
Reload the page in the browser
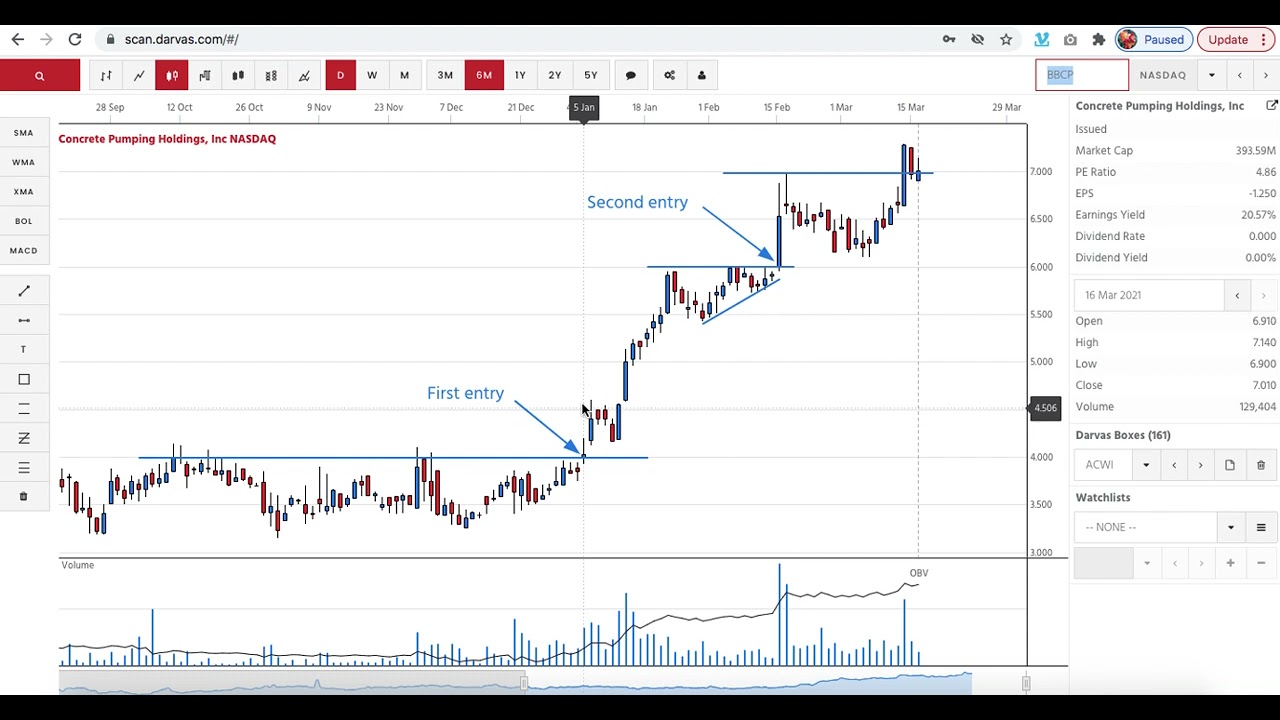click(75, 39)
